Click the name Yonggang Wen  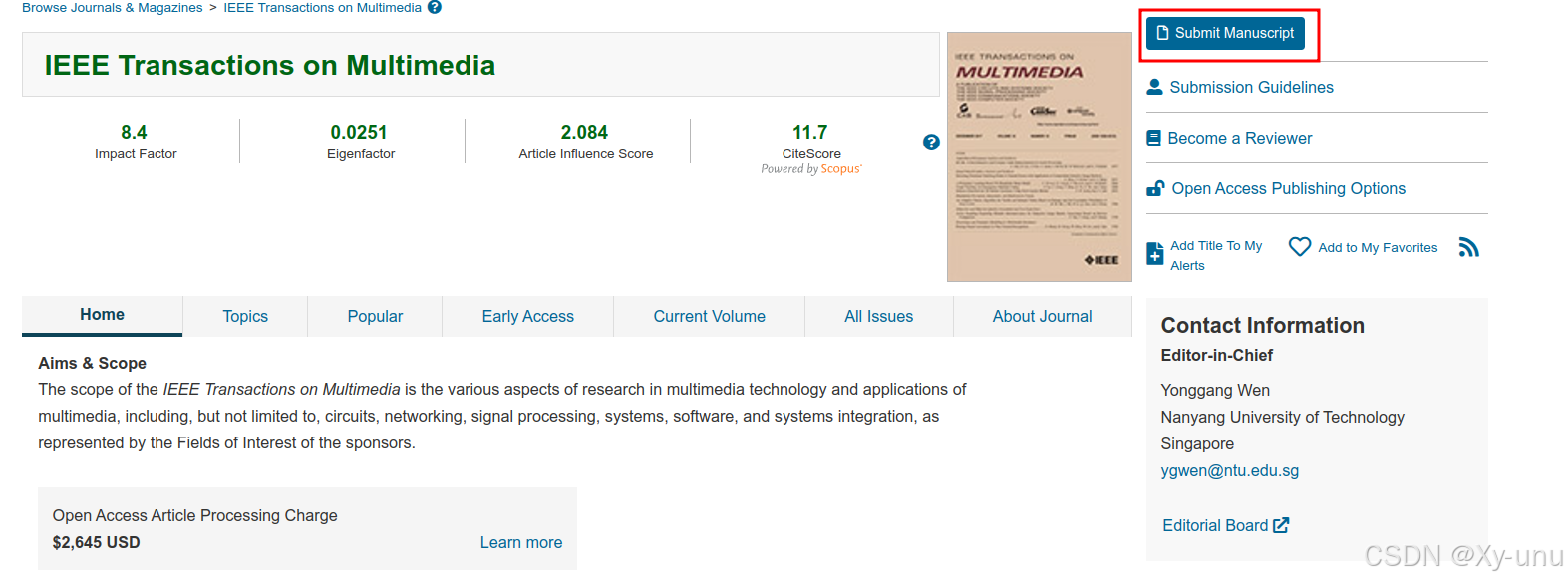(1215, 390)
